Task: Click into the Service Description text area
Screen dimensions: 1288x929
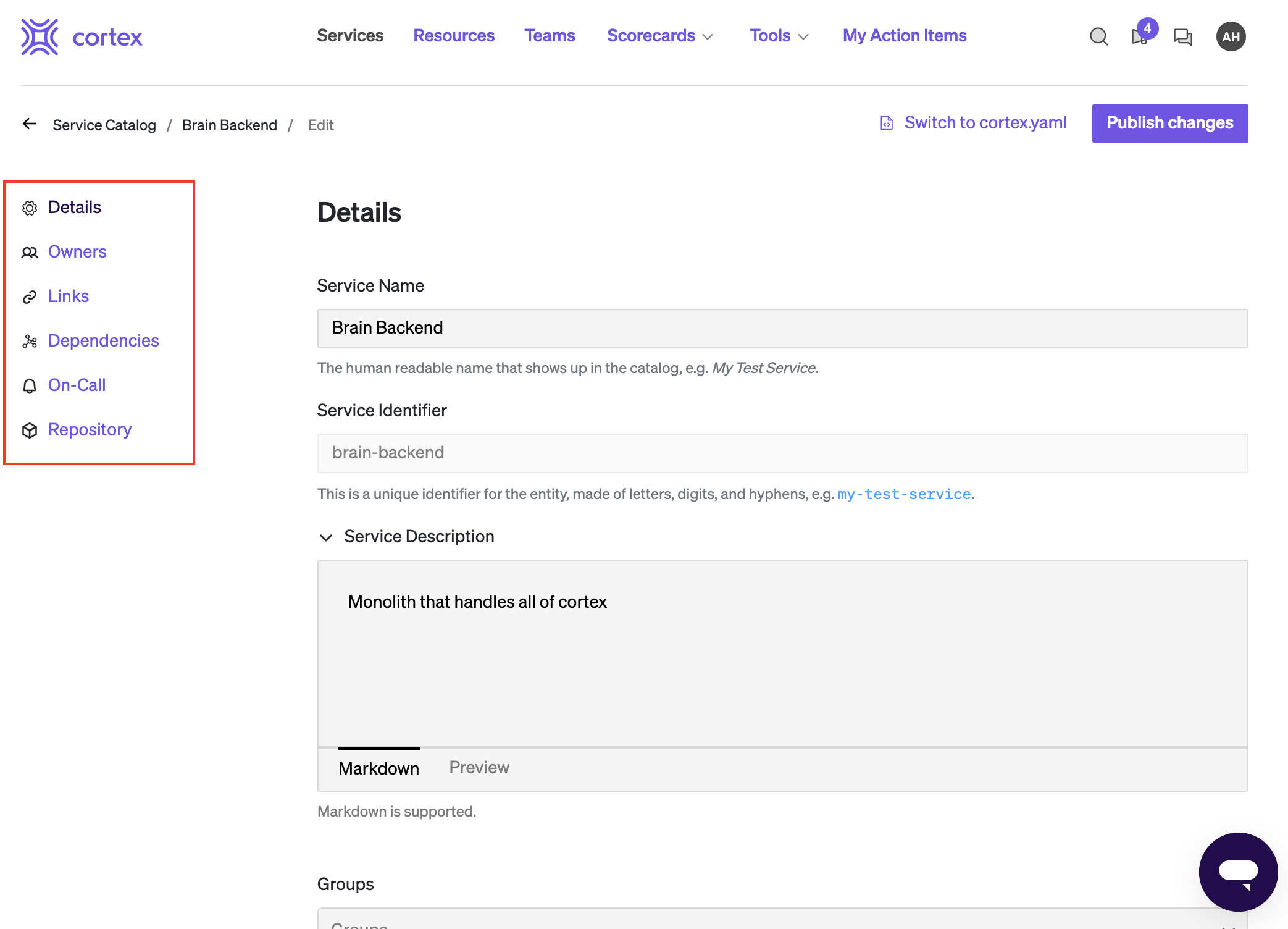Action: pos(782,654)
